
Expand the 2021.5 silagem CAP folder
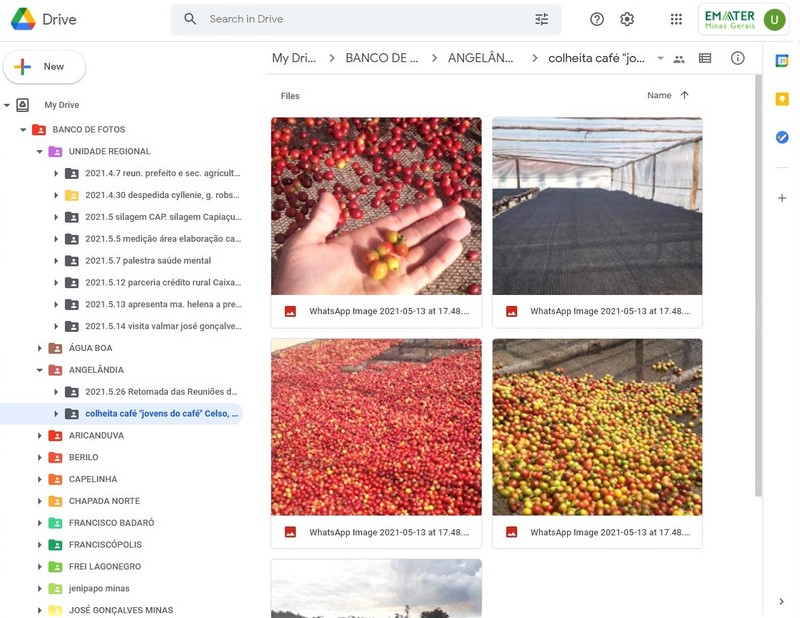56,217
